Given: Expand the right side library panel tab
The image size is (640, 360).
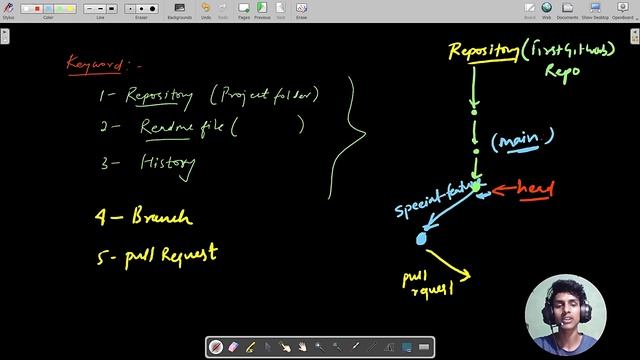Looking at the screenshot, I should tap(635, 36).
